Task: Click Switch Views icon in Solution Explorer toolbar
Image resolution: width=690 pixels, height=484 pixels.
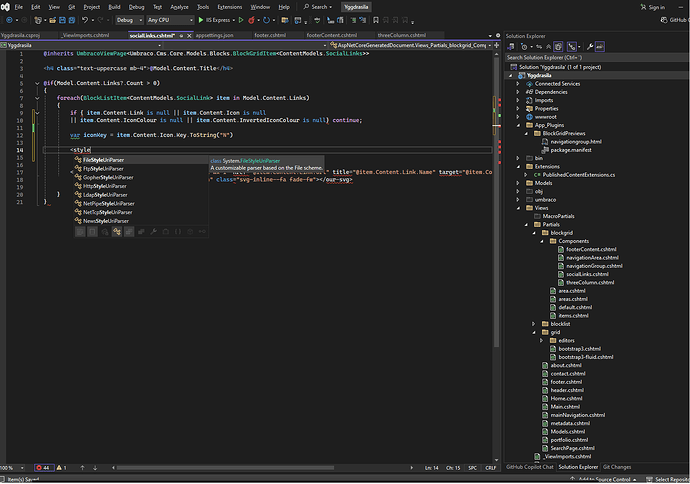Action: (511, 47)
